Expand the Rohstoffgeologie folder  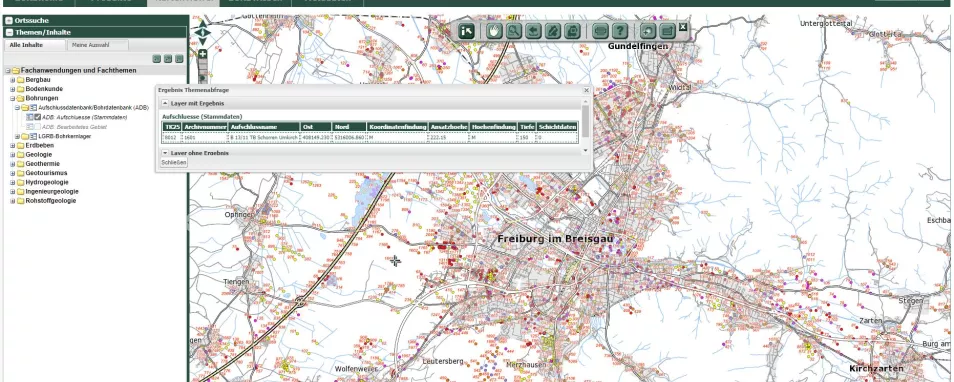[x=13, y=201]
